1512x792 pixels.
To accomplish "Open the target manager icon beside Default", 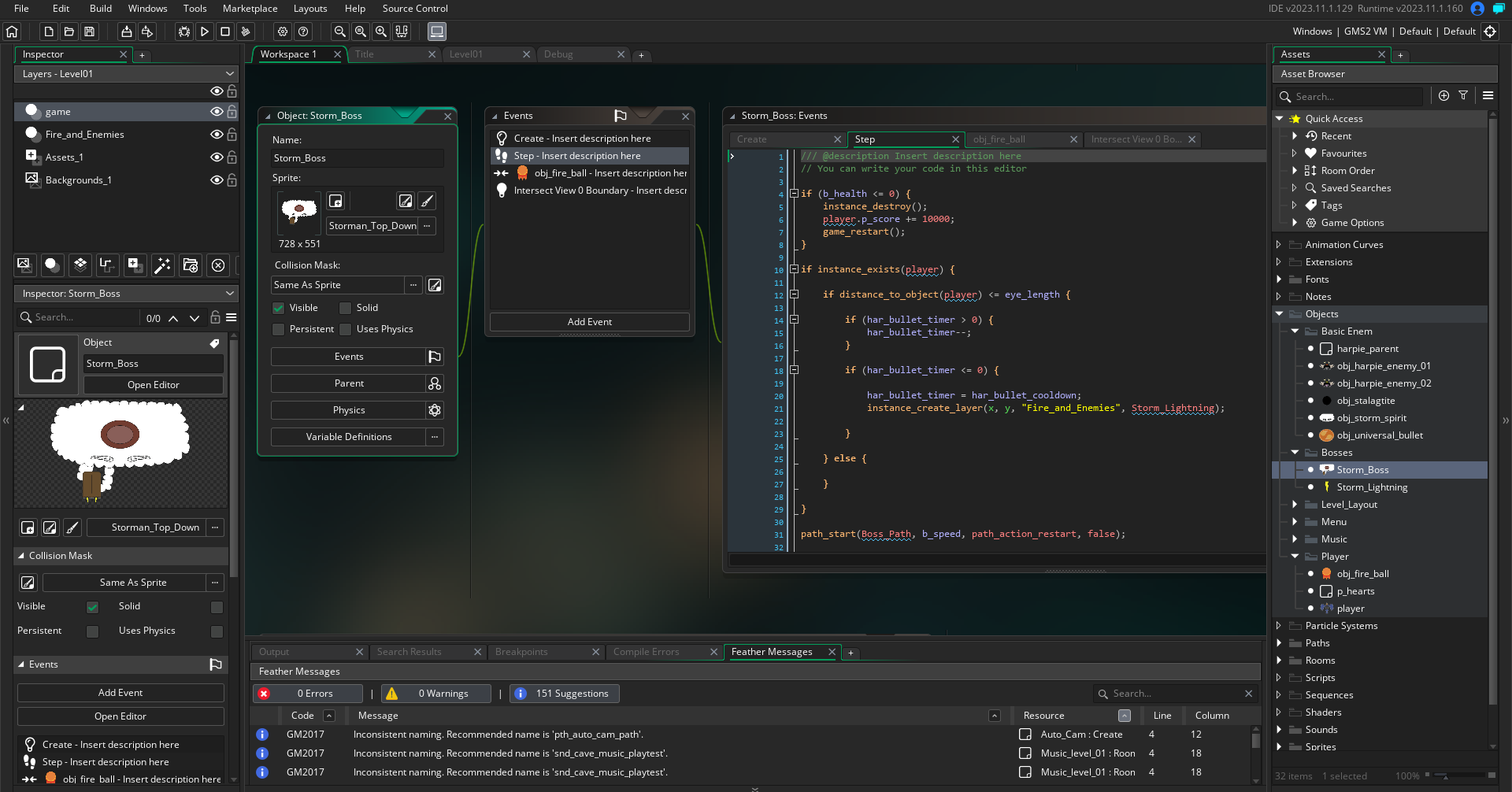I will pos(1490,31).
